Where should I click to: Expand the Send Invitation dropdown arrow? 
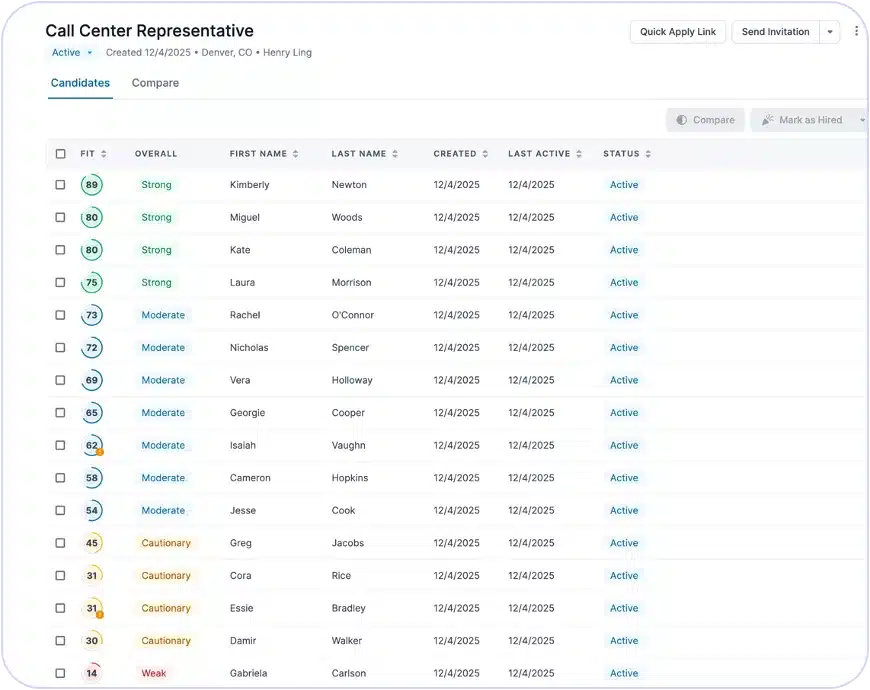coord(830,32)
